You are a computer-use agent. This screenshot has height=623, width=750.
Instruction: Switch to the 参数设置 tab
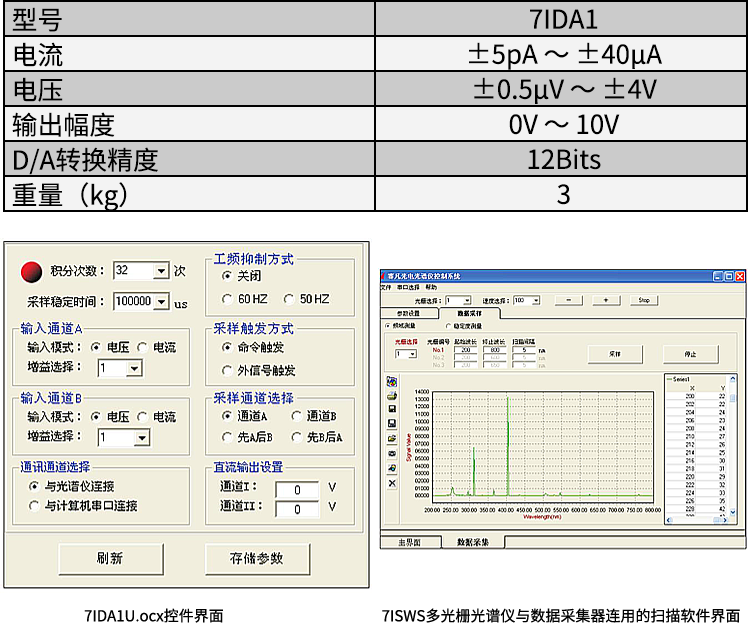409,313
